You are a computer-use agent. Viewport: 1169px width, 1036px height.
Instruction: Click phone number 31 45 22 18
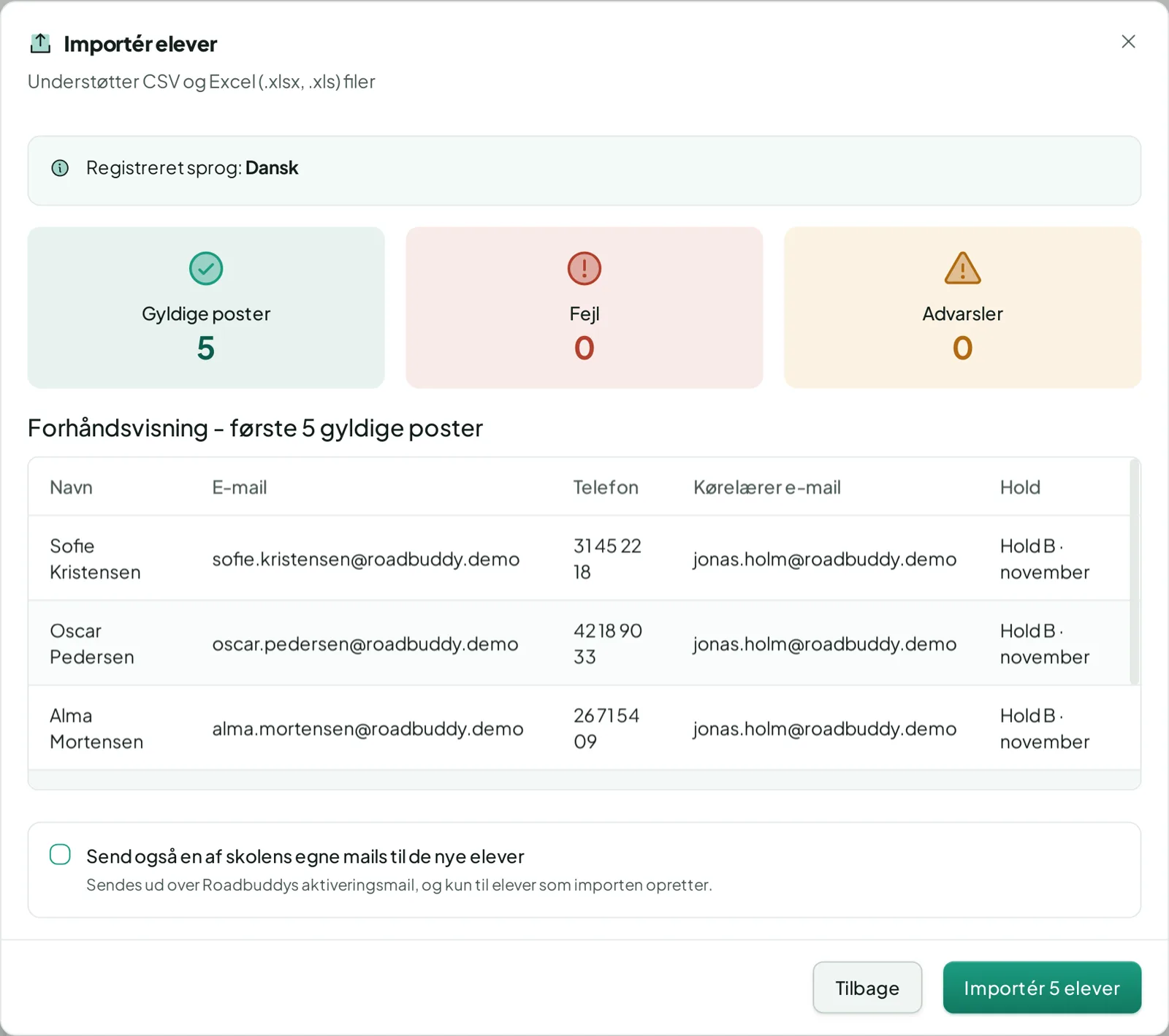(607, 559)
